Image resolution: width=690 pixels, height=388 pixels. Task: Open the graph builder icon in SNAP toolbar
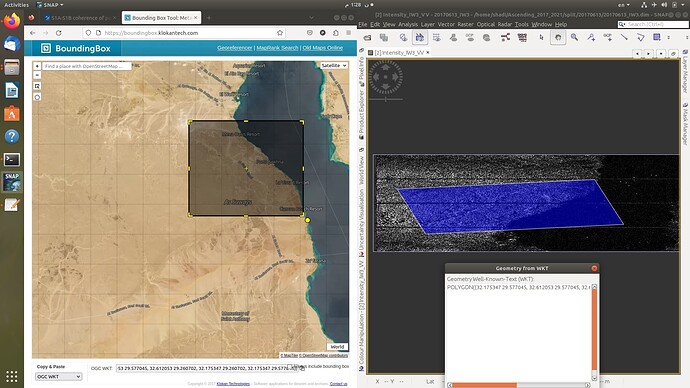pyautogui.click(x=505, y=38)
